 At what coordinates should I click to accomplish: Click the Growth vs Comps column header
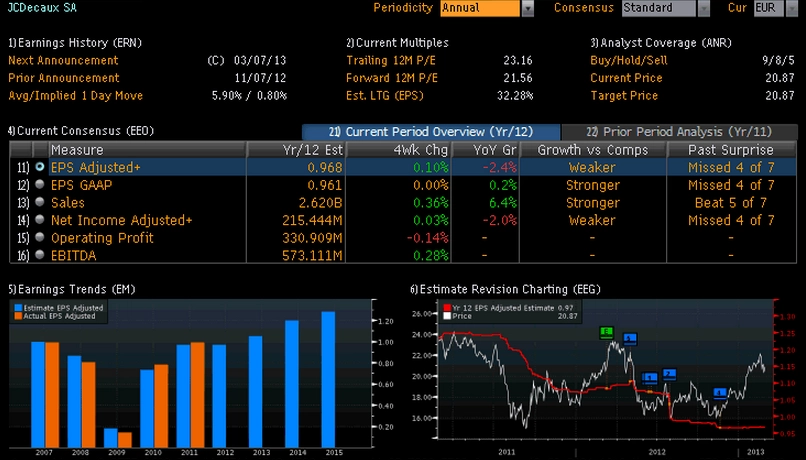(x=593, y=150)
